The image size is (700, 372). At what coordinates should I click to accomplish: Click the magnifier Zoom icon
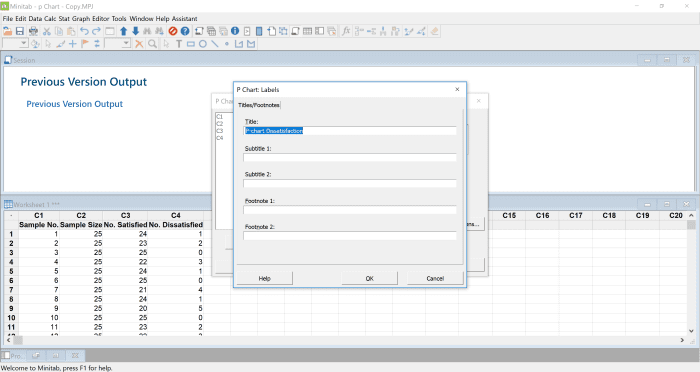pos(153,44)
